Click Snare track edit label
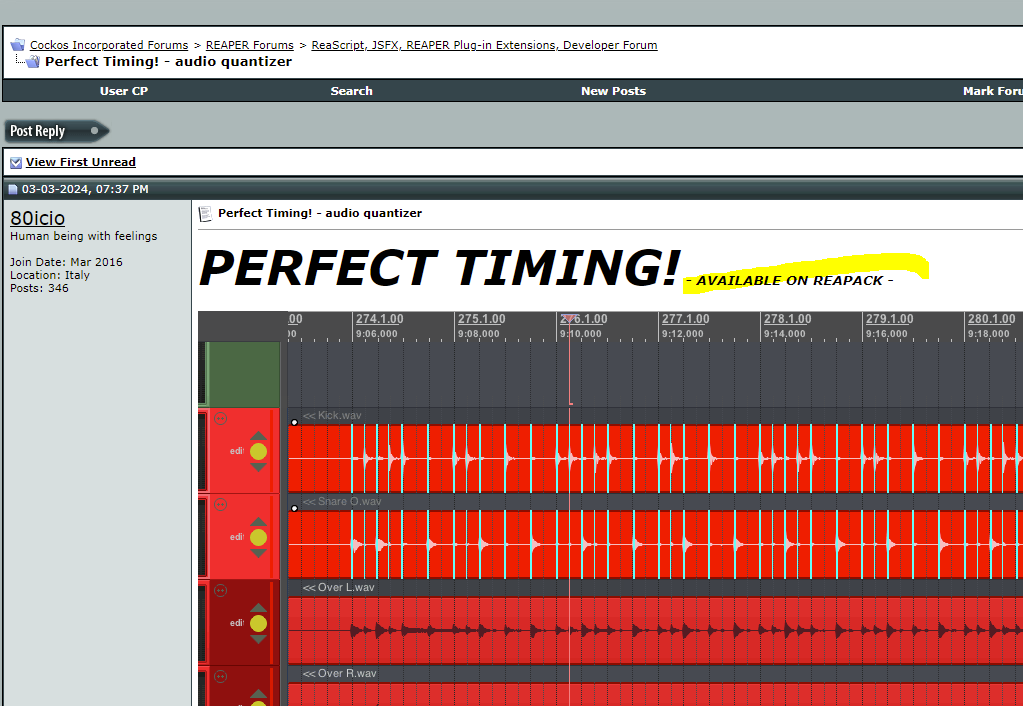The image size is (1023, 706). (237, 537)
